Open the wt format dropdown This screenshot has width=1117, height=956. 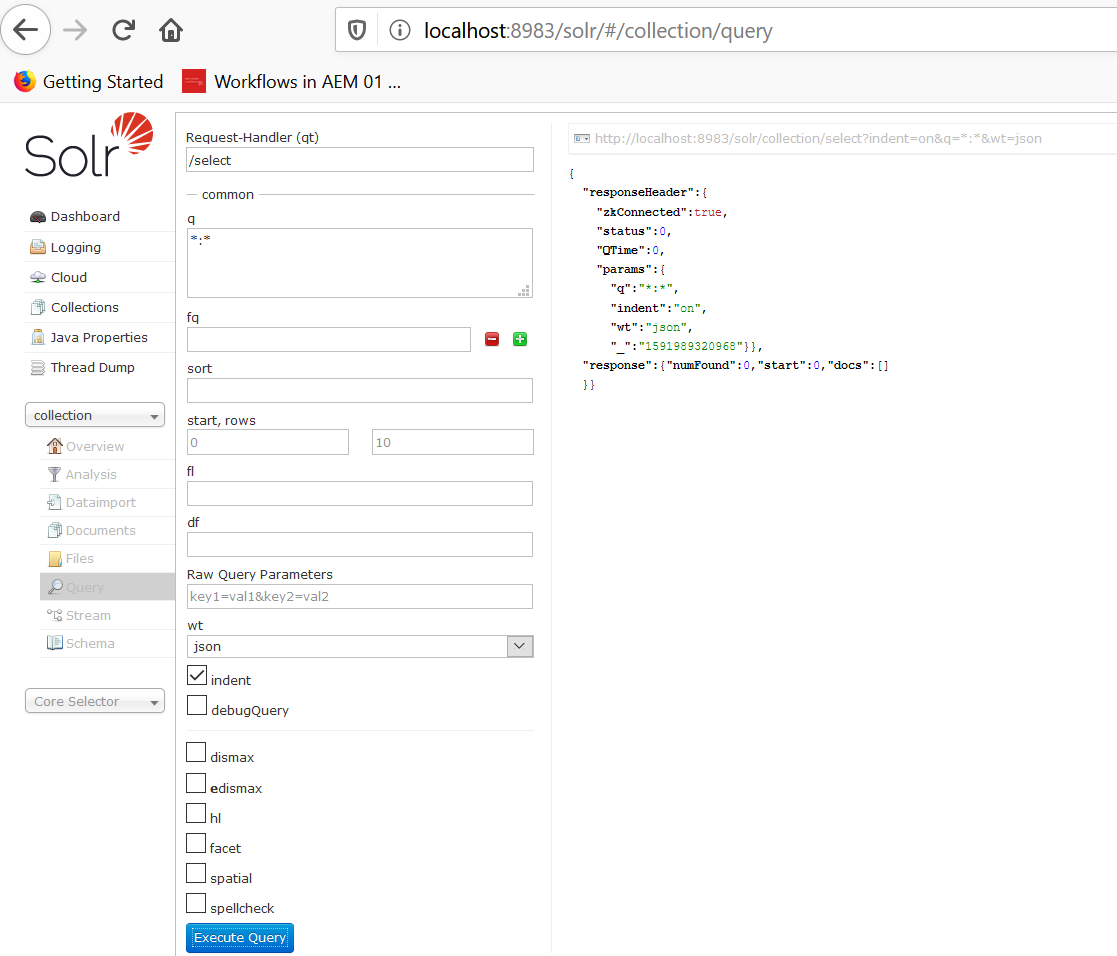519,646
